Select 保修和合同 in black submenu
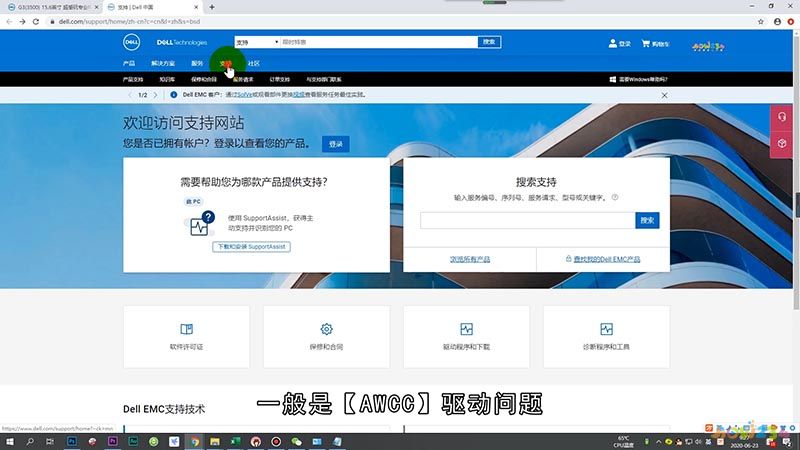 204,80
